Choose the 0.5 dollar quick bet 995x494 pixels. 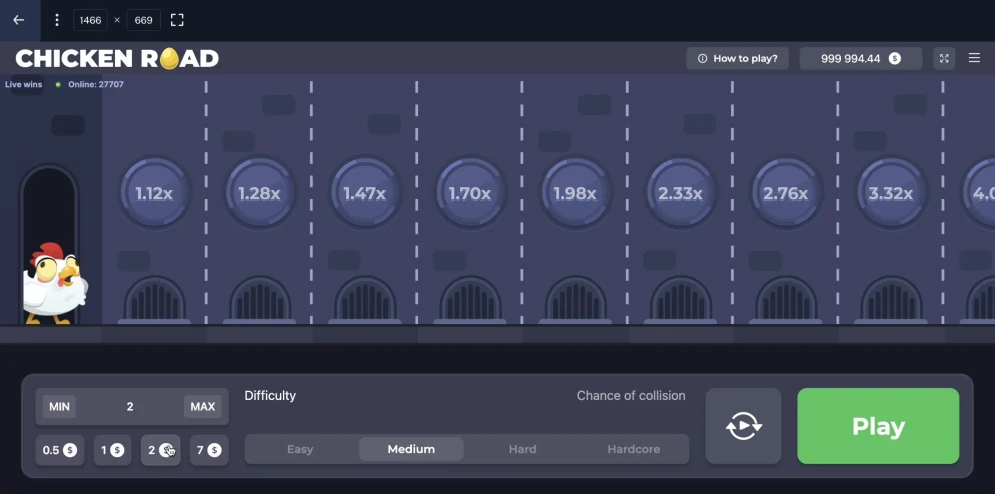click(x=60, y=450)
